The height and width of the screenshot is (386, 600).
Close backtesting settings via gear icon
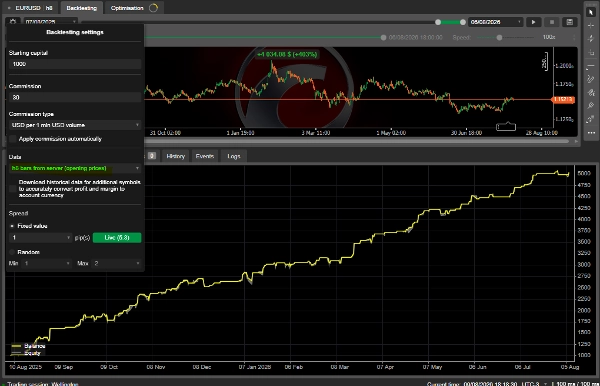(13, 22)
